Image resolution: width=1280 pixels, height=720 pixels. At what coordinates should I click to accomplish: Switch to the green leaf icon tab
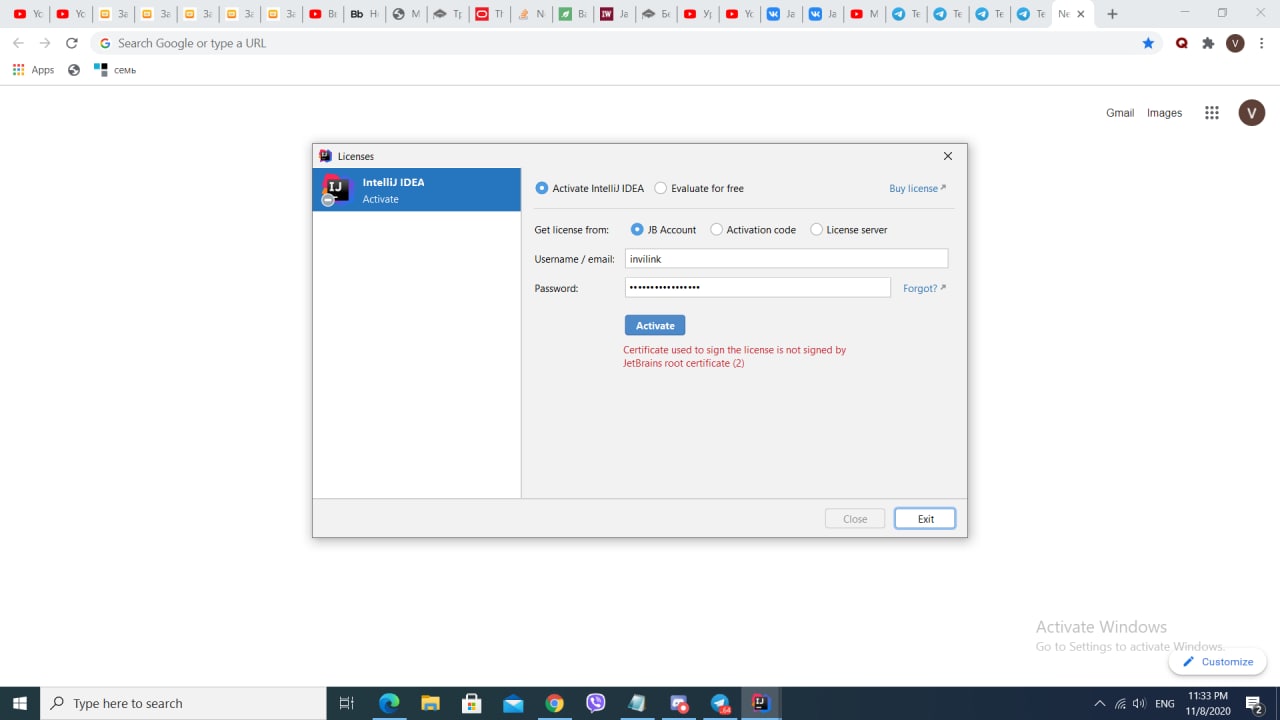click(573, 14)
